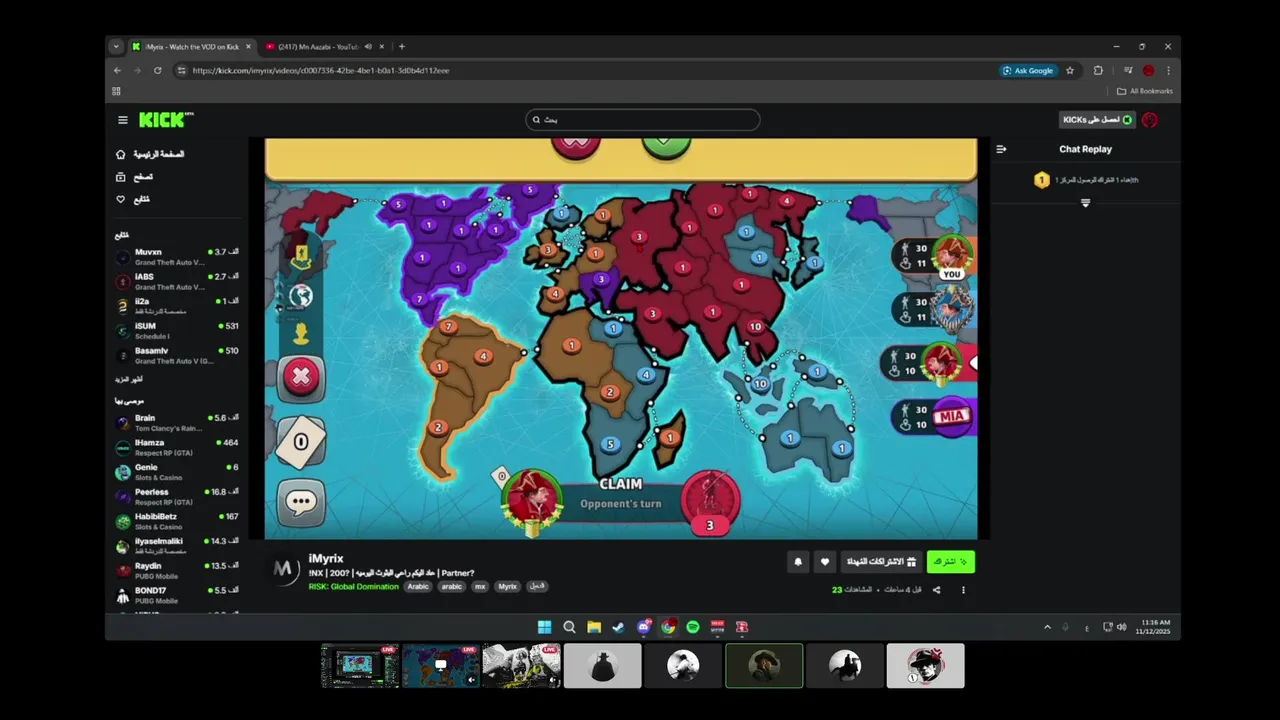Switch to the iMyrix Kick VOD tab
Screen dimensions: 1280x720
190,47
